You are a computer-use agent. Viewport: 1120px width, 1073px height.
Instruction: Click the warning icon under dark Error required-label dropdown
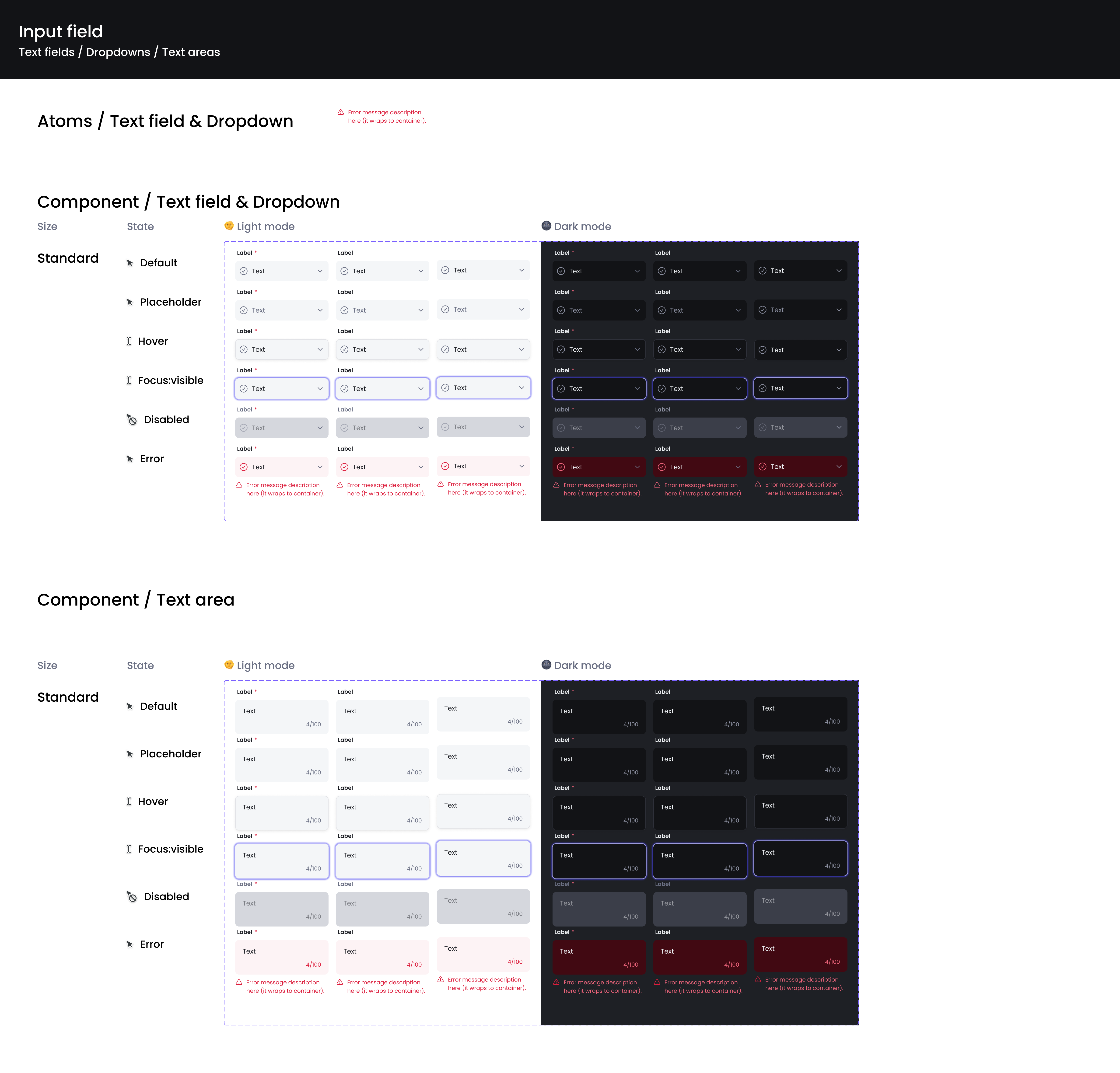pos(556,485)
